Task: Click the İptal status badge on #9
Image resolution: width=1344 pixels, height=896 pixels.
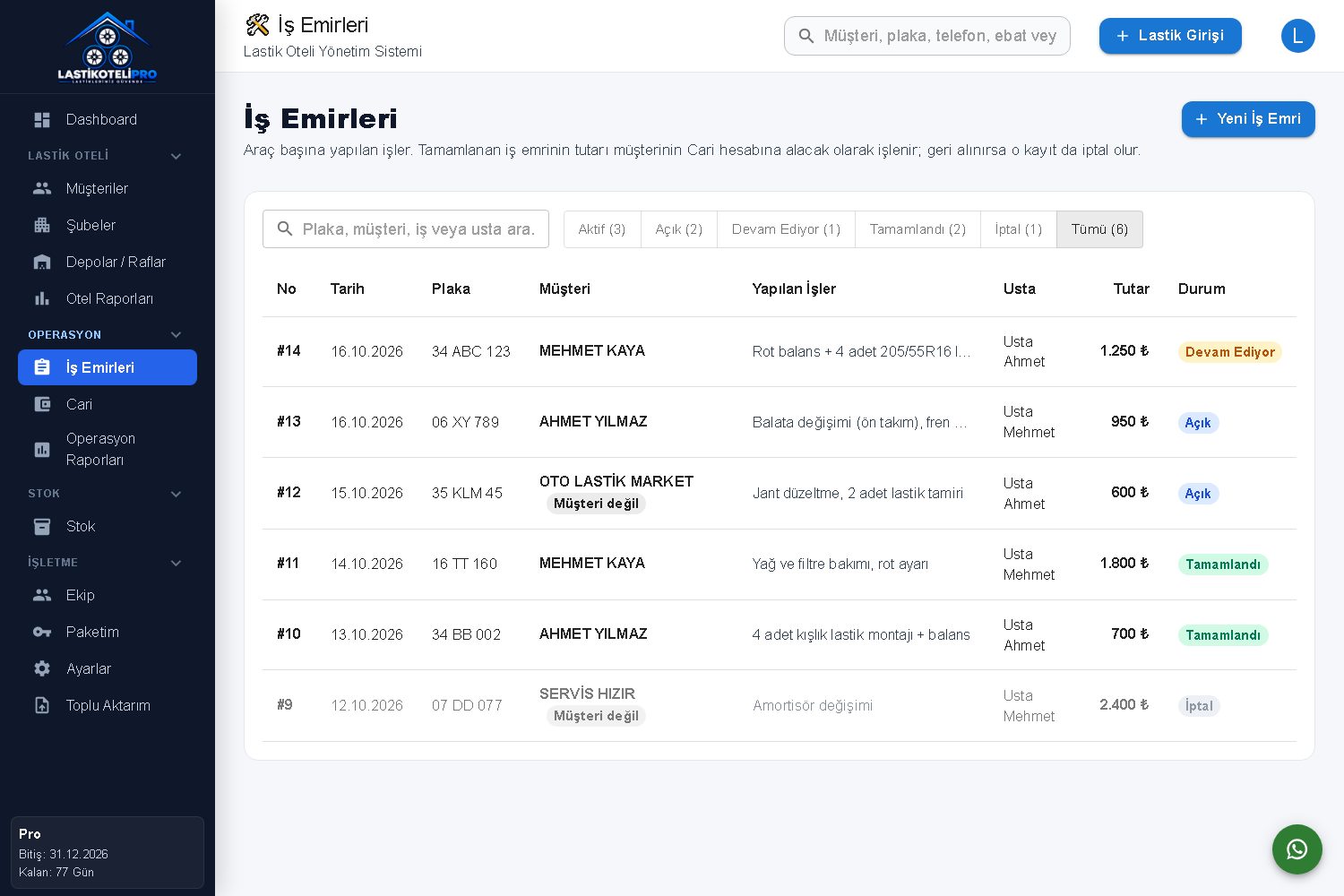Action: tap(1199, 706)
